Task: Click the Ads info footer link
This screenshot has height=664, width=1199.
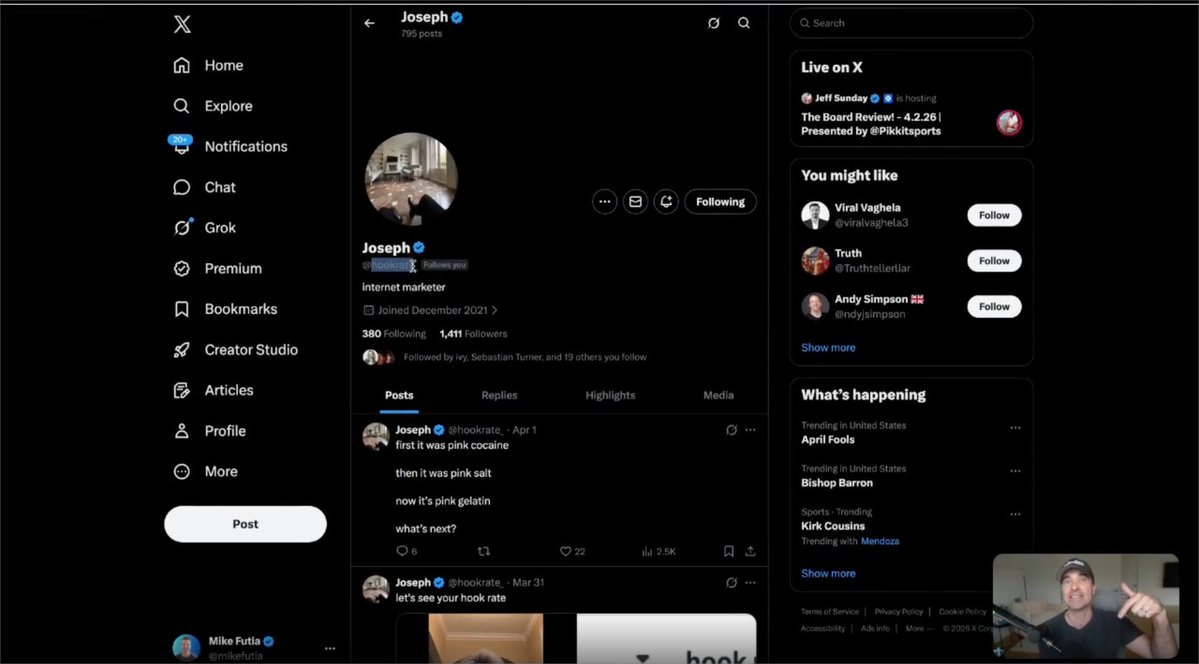Action: pyautogui.click(x=876, y=628)
